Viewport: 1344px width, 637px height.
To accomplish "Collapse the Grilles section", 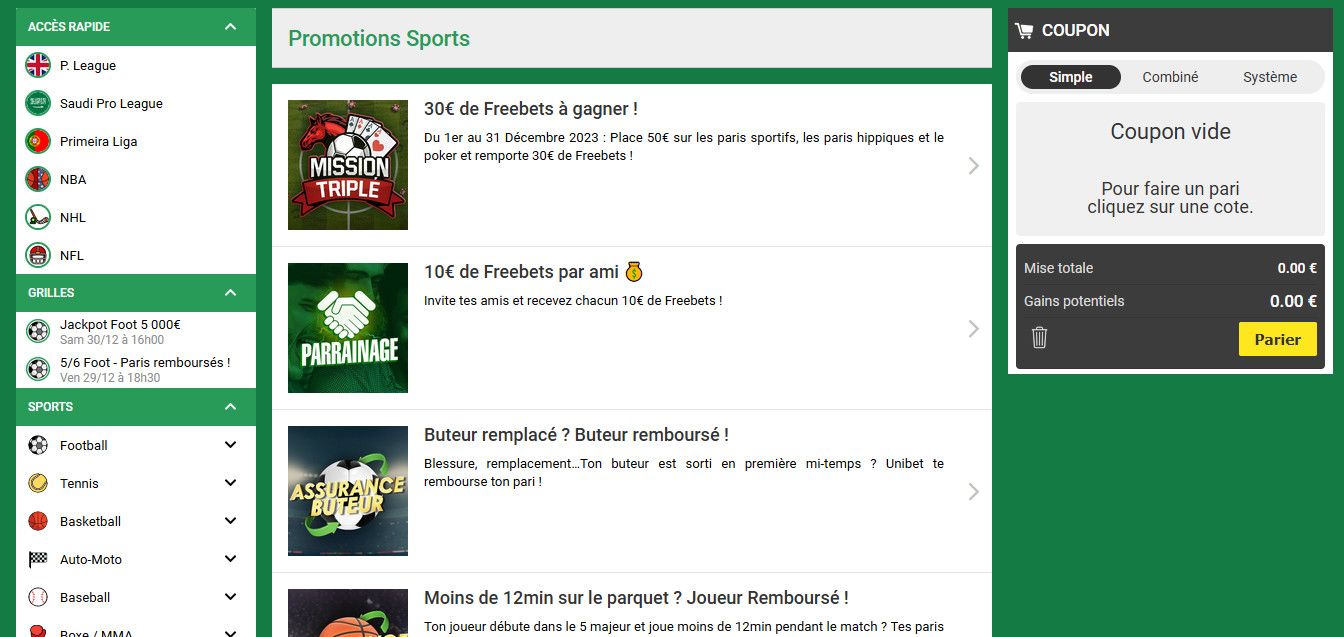I will (231, 293).
